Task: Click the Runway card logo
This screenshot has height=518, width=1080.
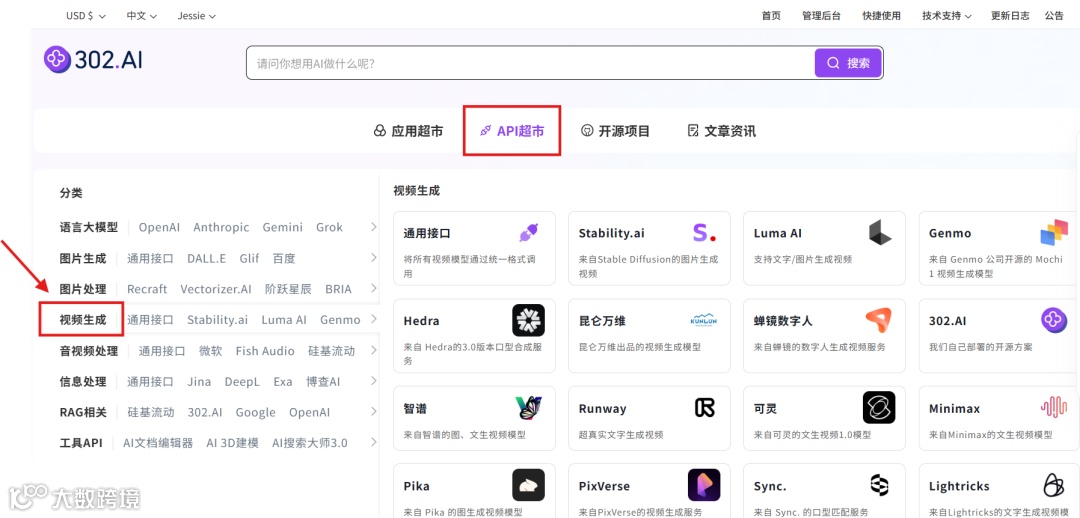Action: 705,408
